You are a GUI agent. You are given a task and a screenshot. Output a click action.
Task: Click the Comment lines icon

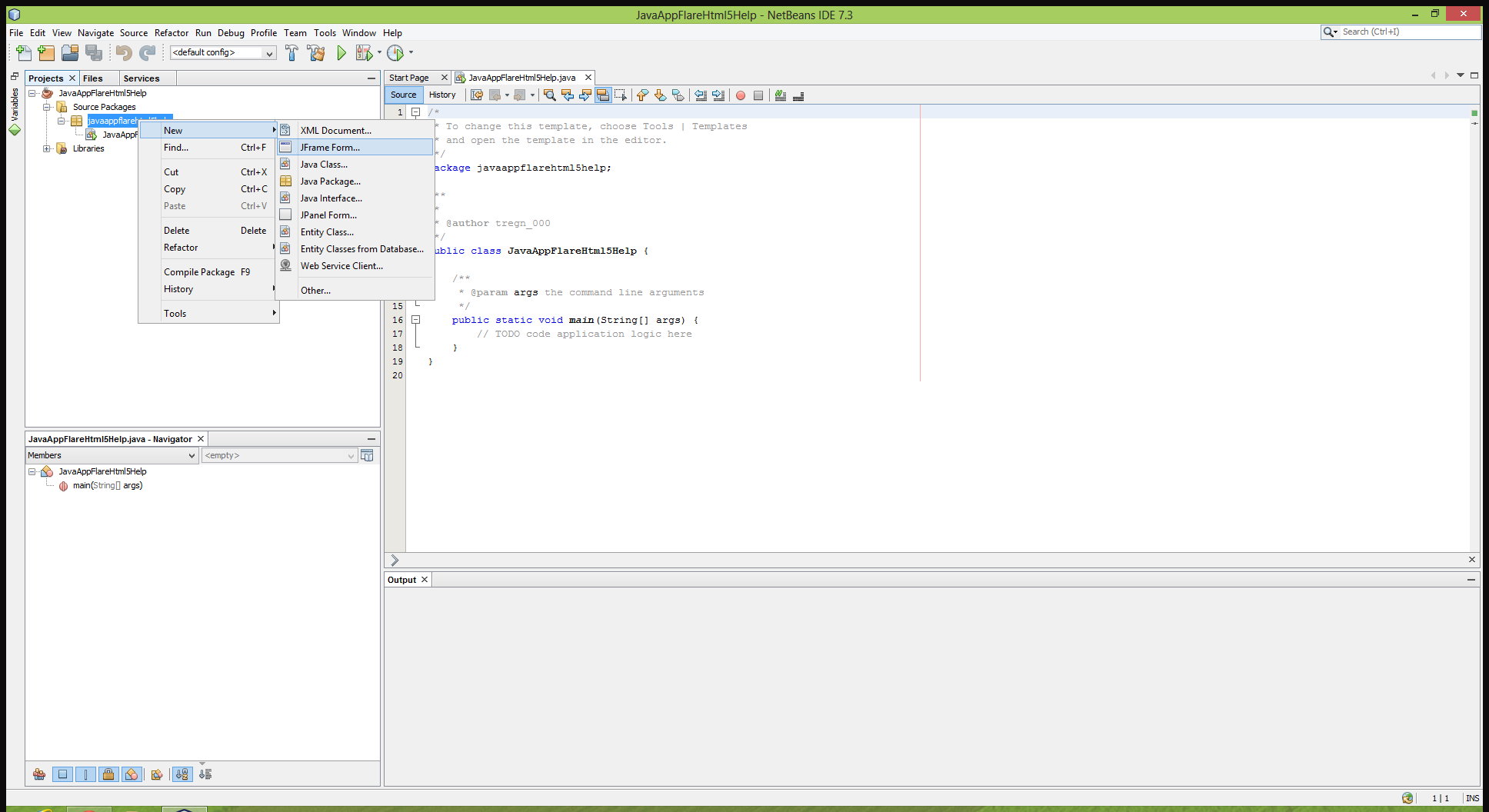click(781, 95)
